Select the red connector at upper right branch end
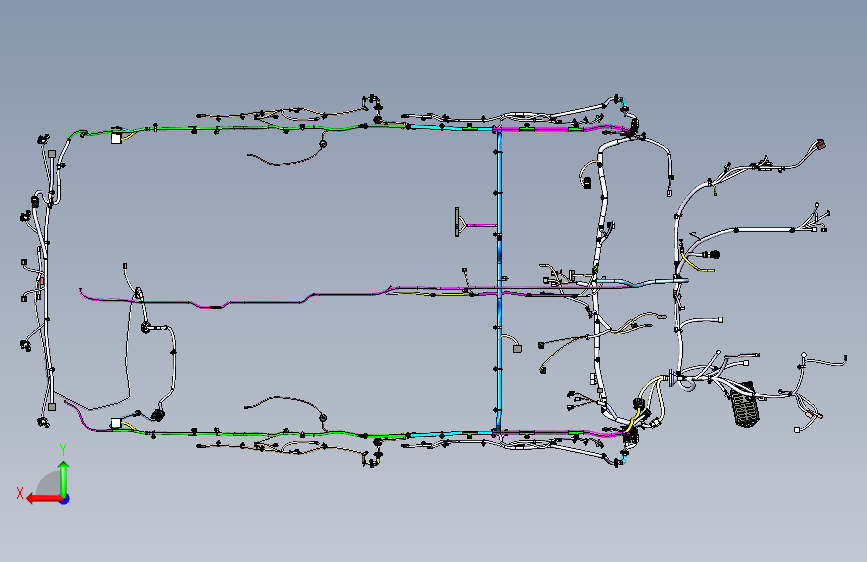This screenshot has height=562, width=867. point(821,144)
